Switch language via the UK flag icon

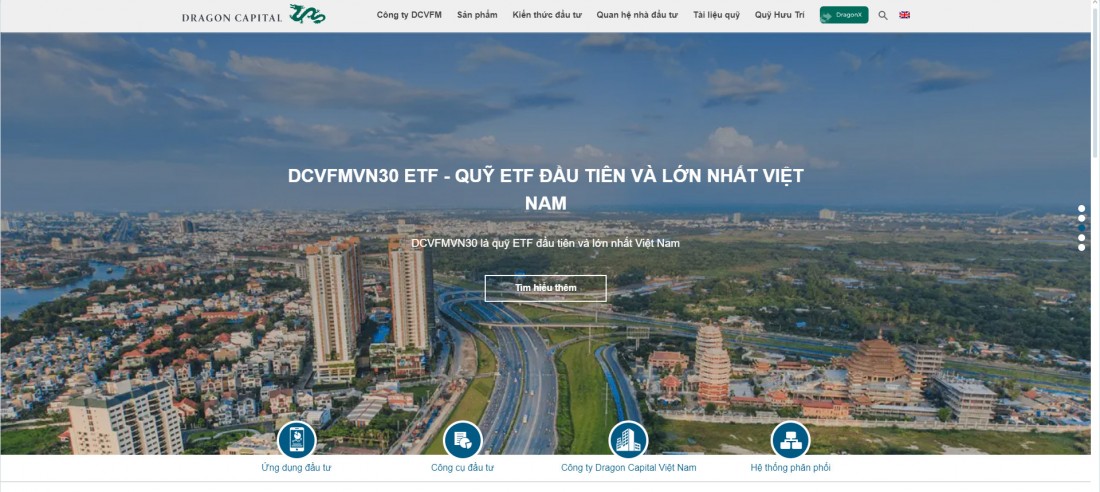904,15
